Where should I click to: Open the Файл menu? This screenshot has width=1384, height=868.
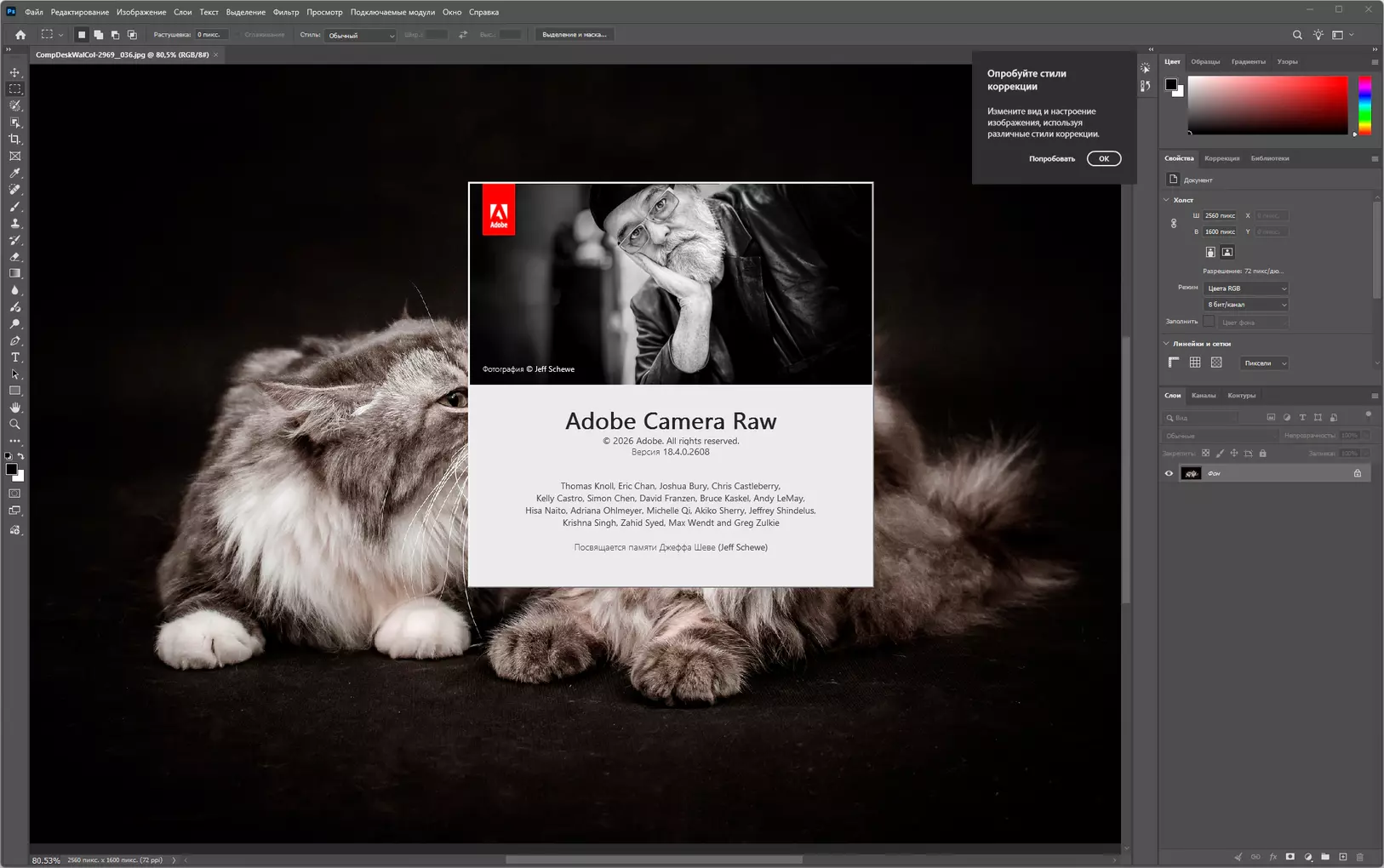tap(34, 12)
